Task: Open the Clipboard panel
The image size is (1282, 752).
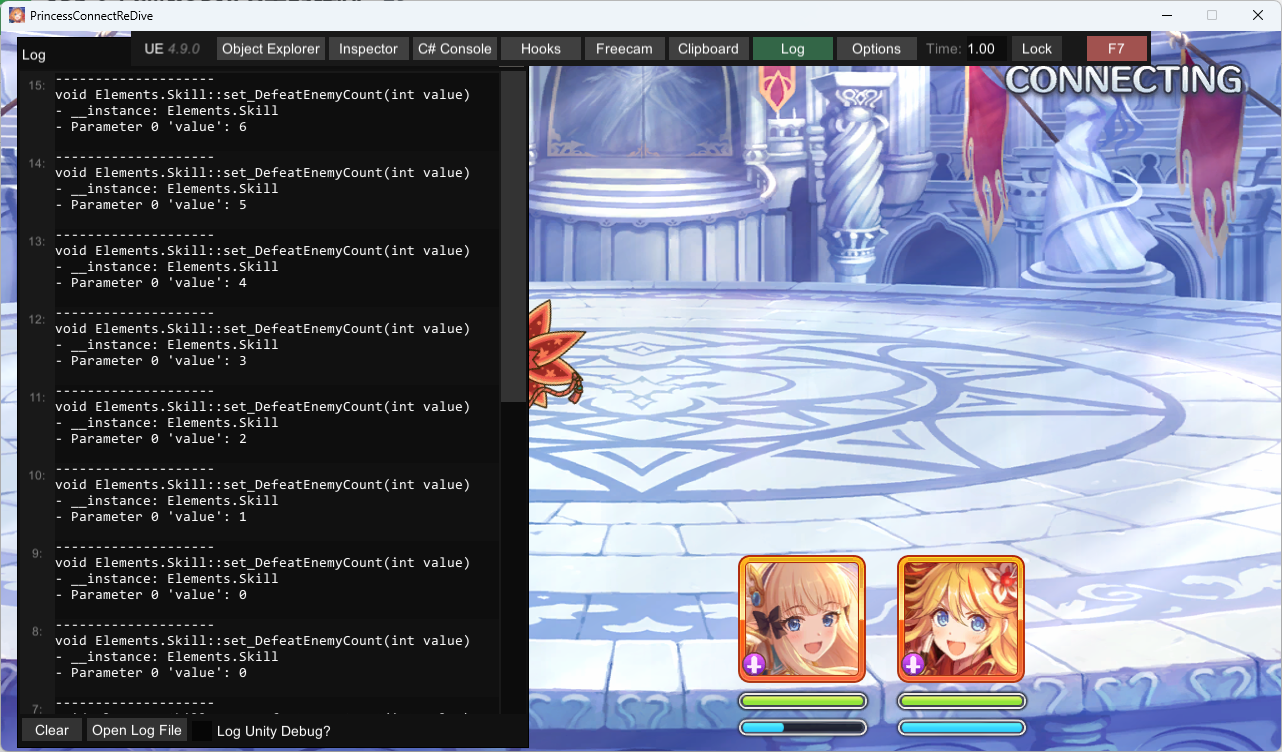Action: (708, 49)
